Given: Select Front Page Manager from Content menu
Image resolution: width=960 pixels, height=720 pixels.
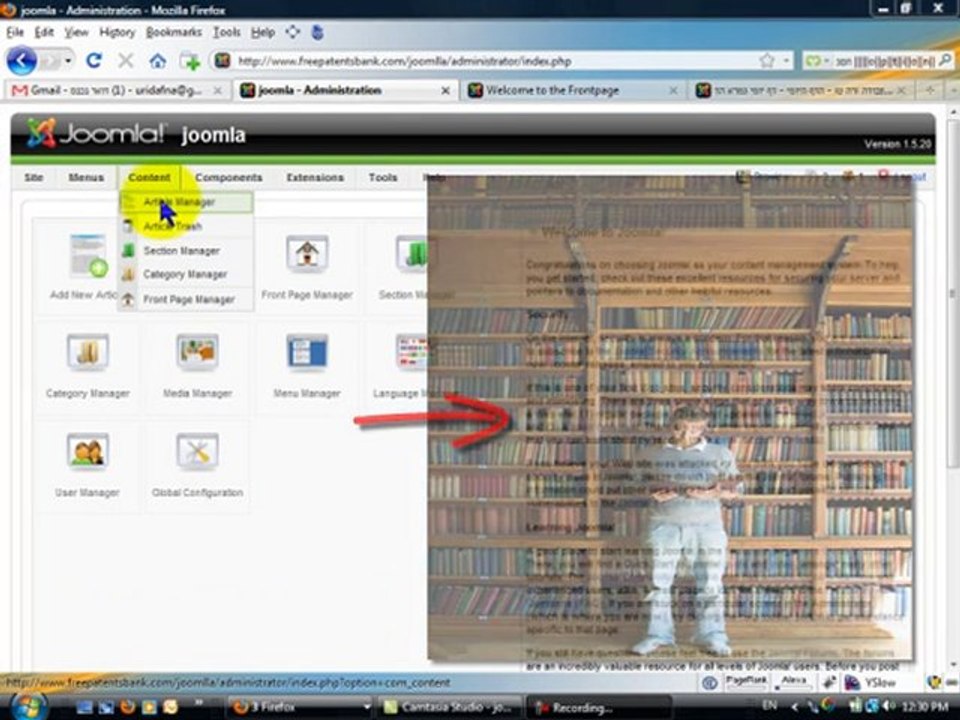Looking at the screenshot, I should click(186, 299).
